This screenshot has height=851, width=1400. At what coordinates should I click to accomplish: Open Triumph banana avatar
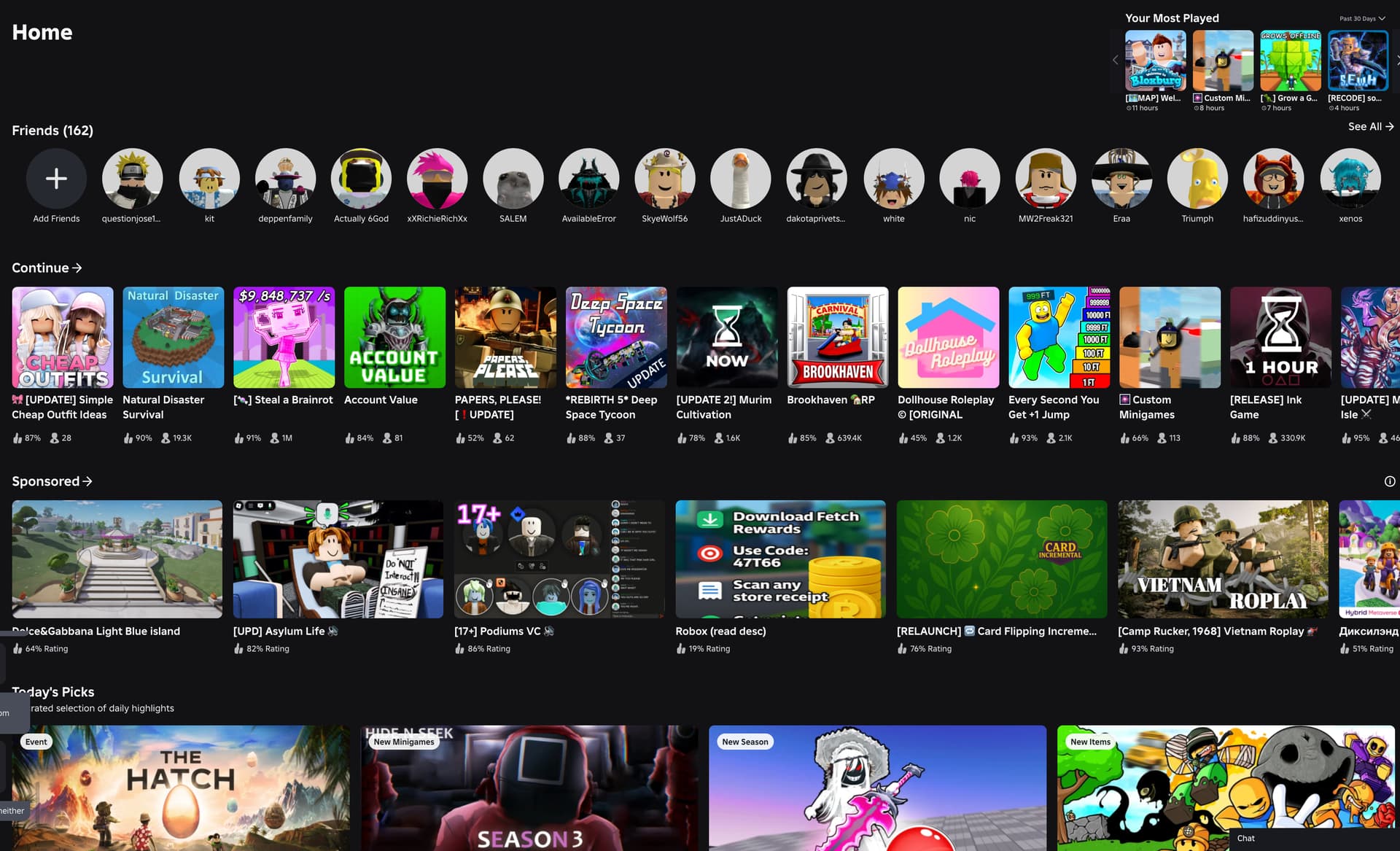pos(1197,179)
